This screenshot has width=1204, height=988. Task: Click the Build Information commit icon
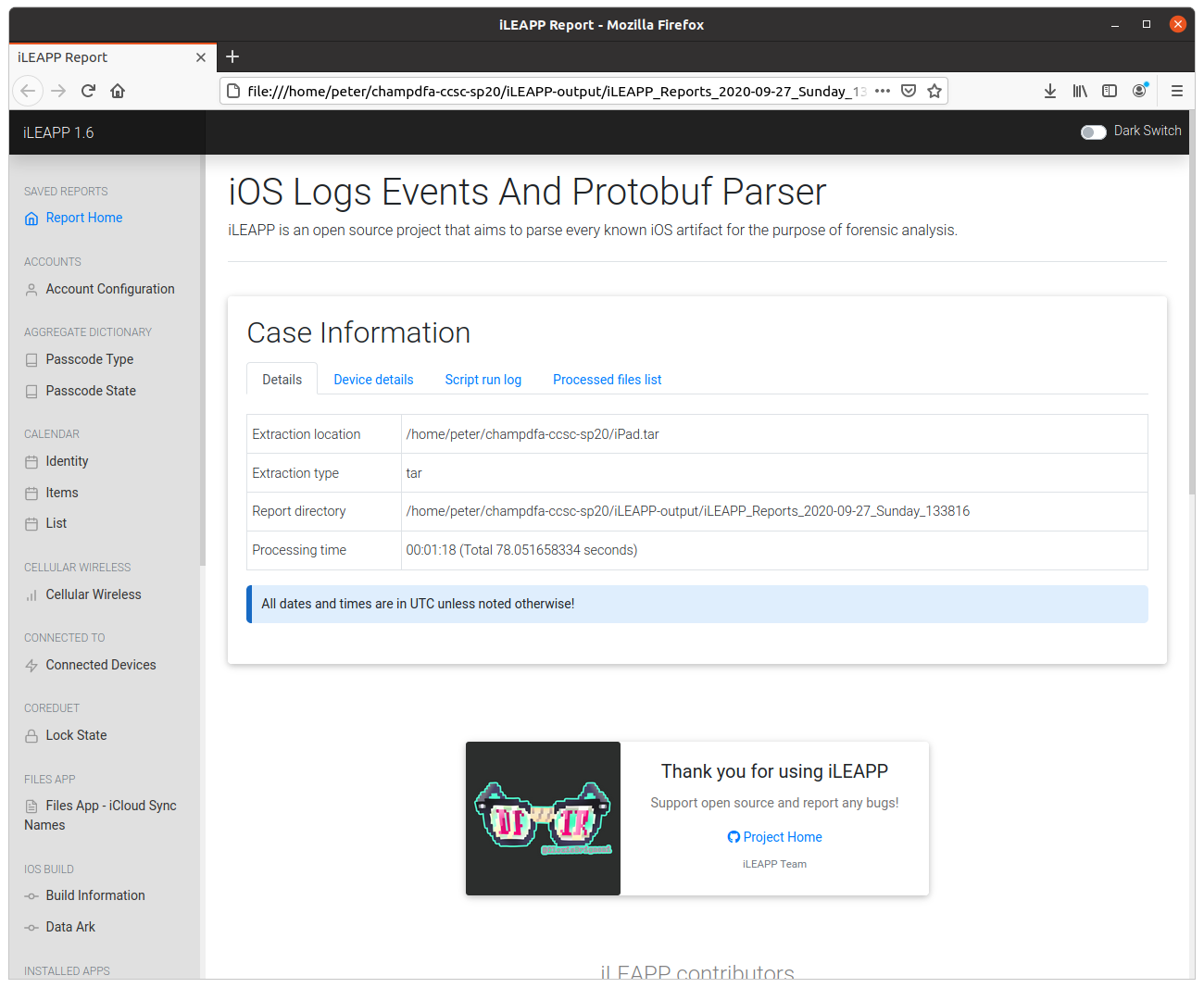click(x=31, y=896)
